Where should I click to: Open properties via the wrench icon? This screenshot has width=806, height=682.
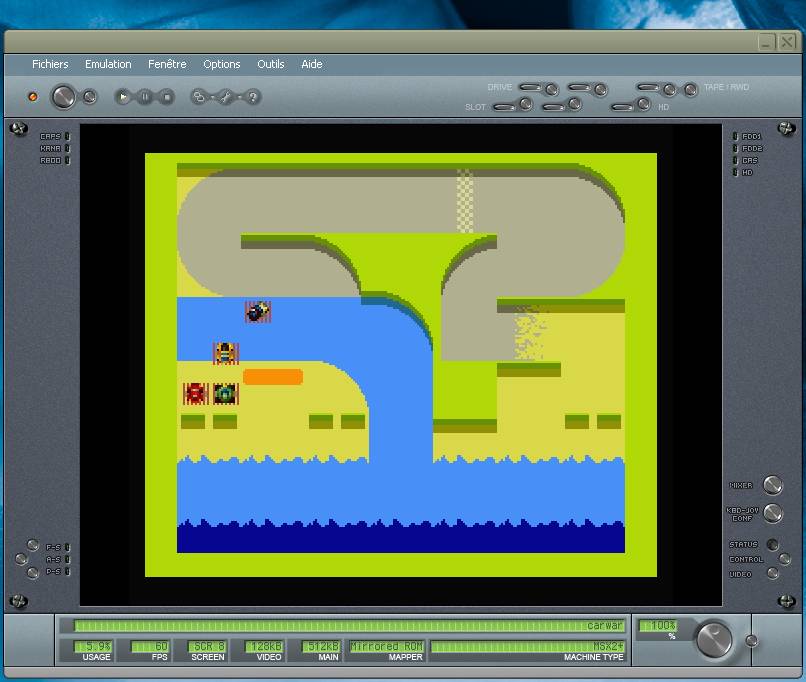tap(225, 97)
